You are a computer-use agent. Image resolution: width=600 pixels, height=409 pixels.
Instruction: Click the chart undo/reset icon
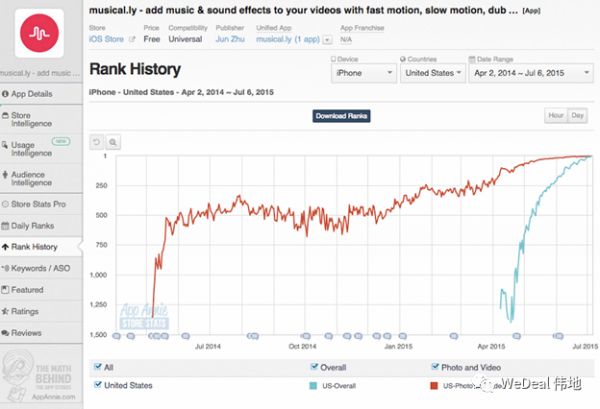coord(98,142)
